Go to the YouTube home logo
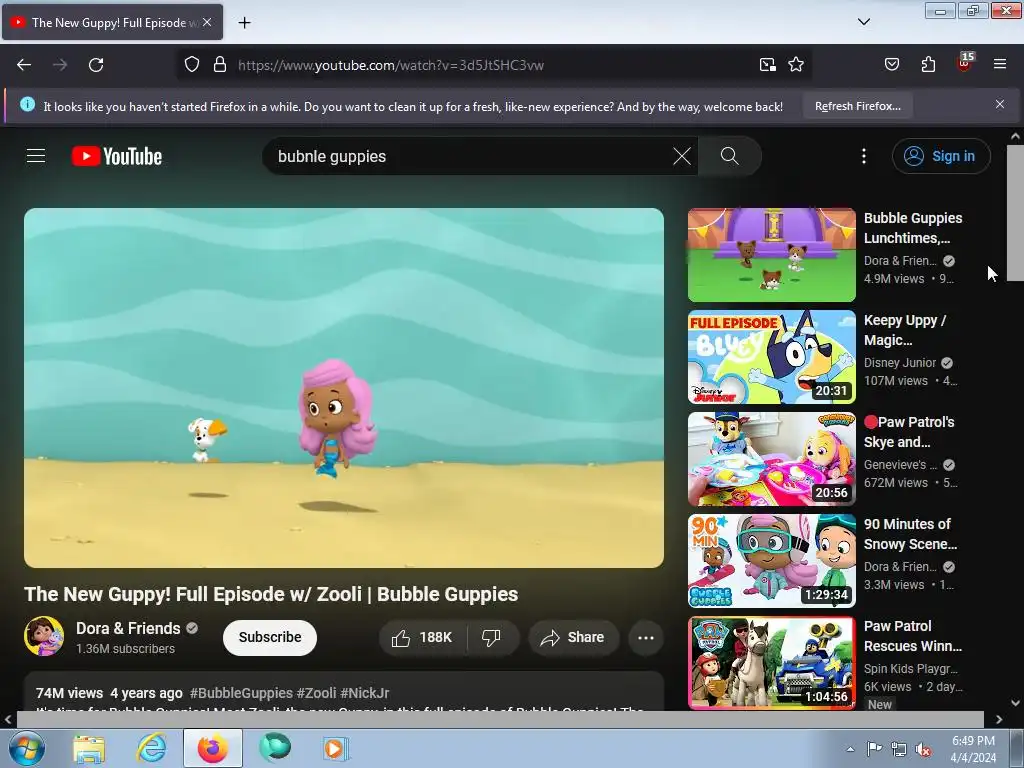This screenshot has width=1024, height=768. pos(117,157)
